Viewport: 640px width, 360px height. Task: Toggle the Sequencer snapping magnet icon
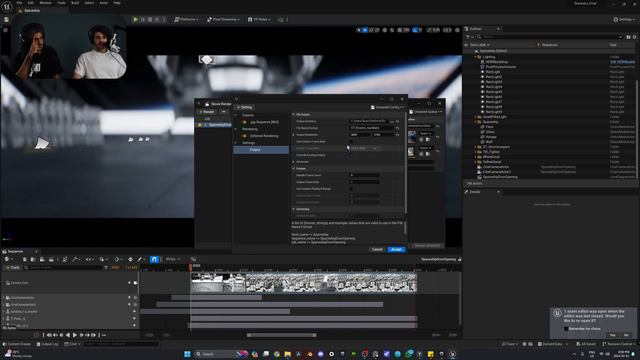tap(154, 259)
